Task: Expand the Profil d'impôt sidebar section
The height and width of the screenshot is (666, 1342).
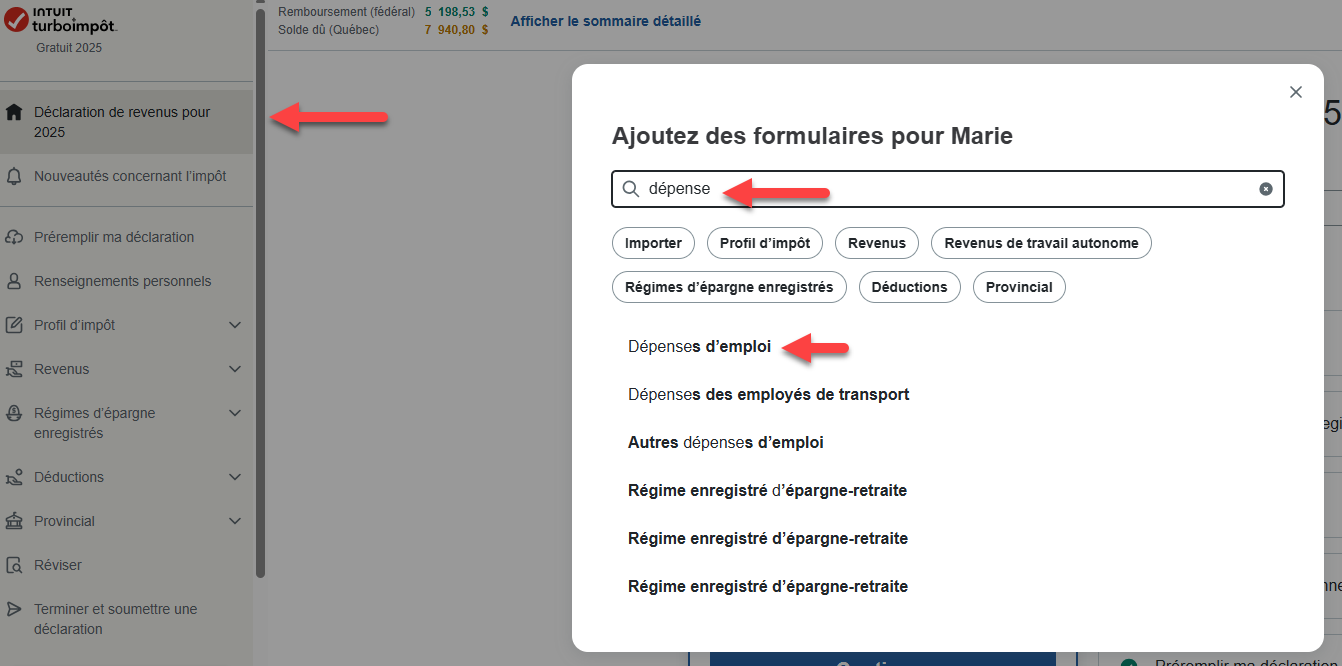Action: point(235,325)
